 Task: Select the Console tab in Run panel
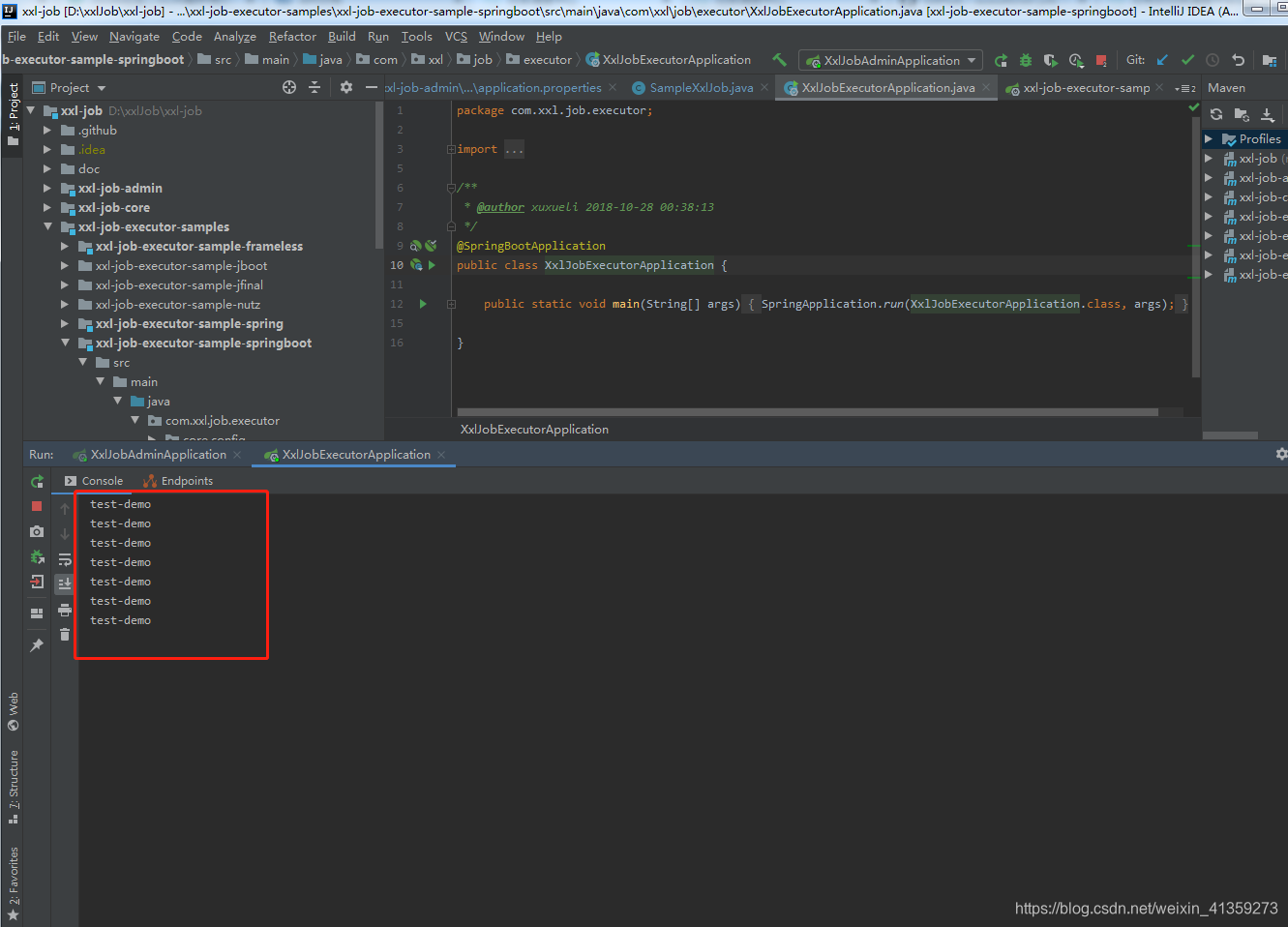[x=94, y=481]
